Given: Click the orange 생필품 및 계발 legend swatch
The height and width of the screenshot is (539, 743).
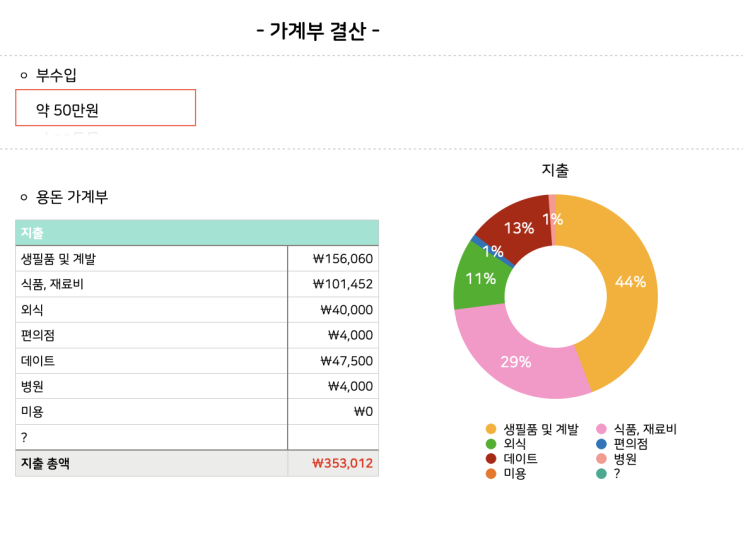Looking at the screenshot, I should point(490,429).
